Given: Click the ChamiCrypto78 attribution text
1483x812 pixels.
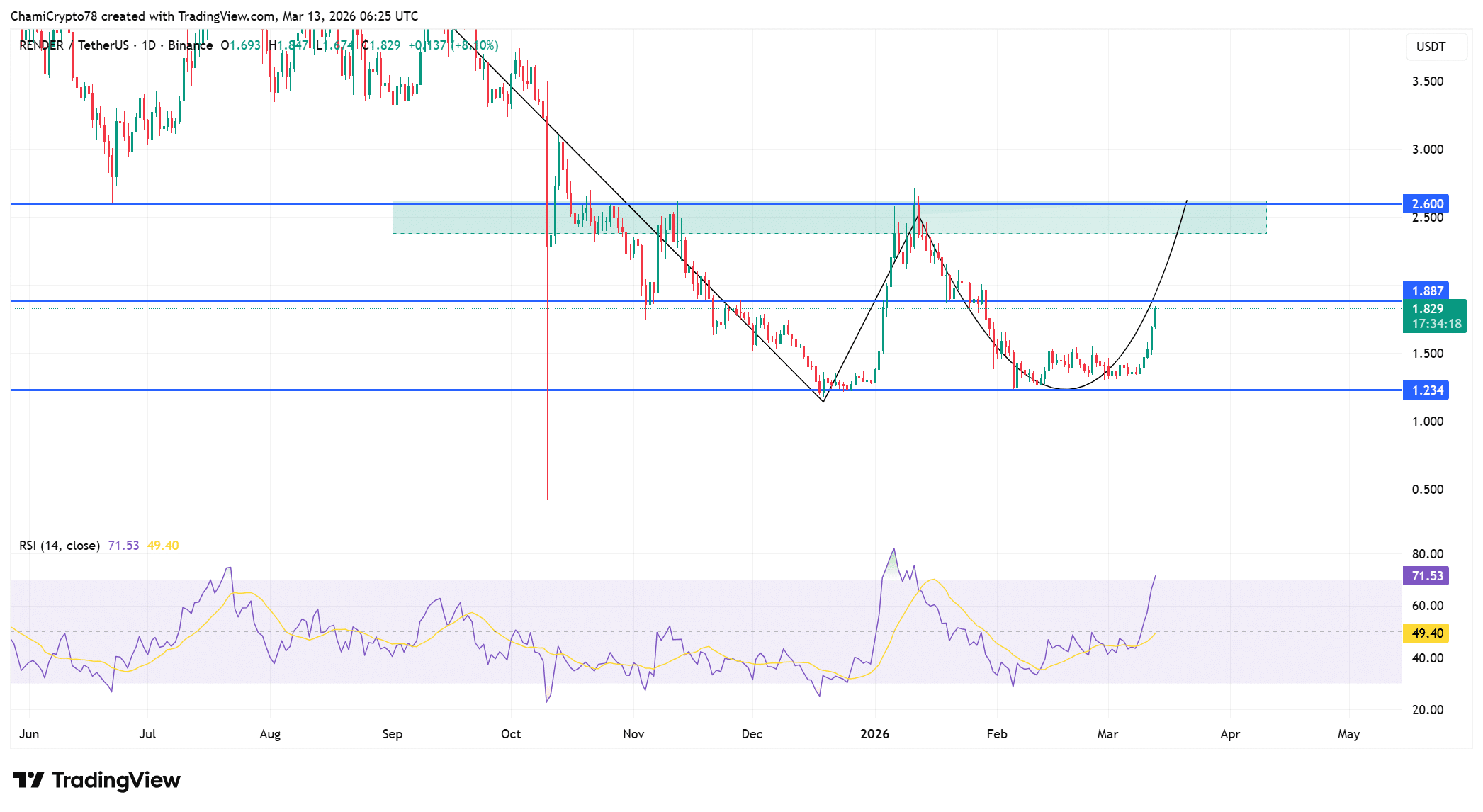Looking at the screenshot, I should click(53, 16).
